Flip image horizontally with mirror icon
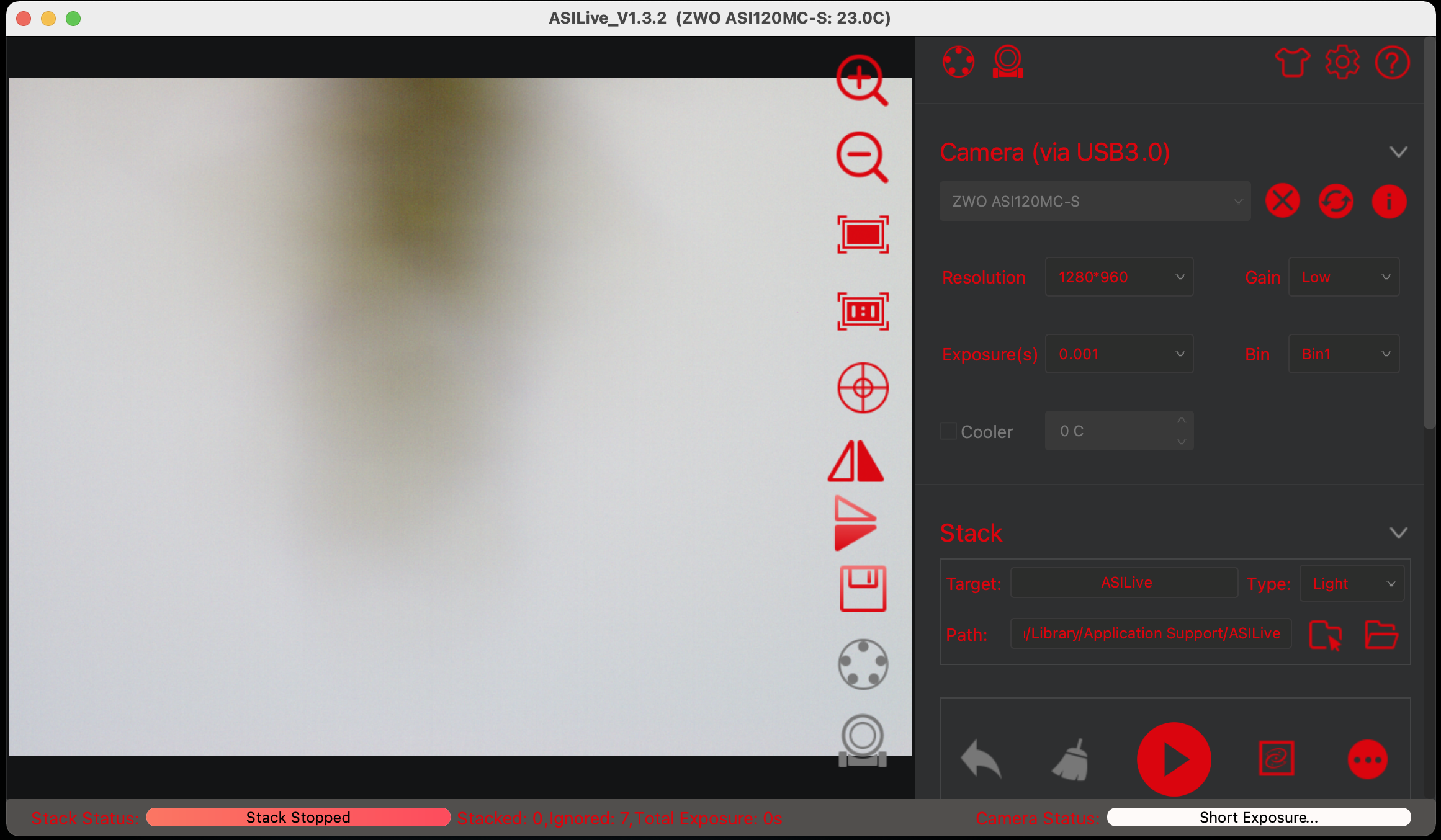This screenshot has height=840, width=1441. click(x=855, y=461)
